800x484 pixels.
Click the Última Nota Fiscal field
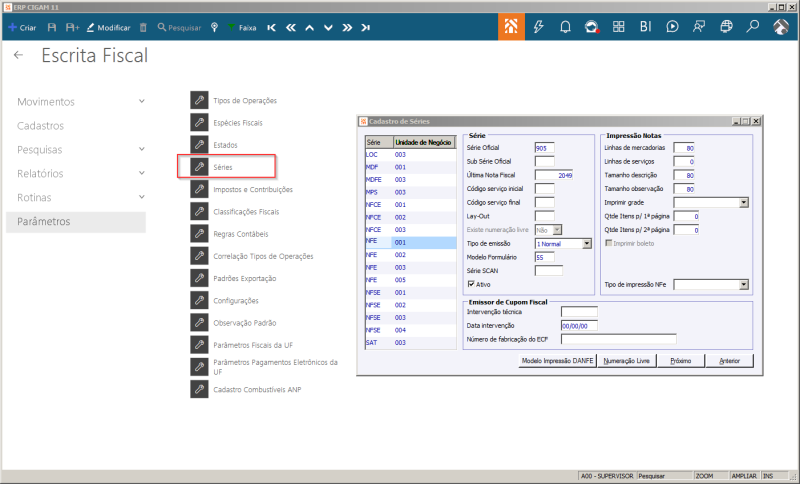pos(554,175)
